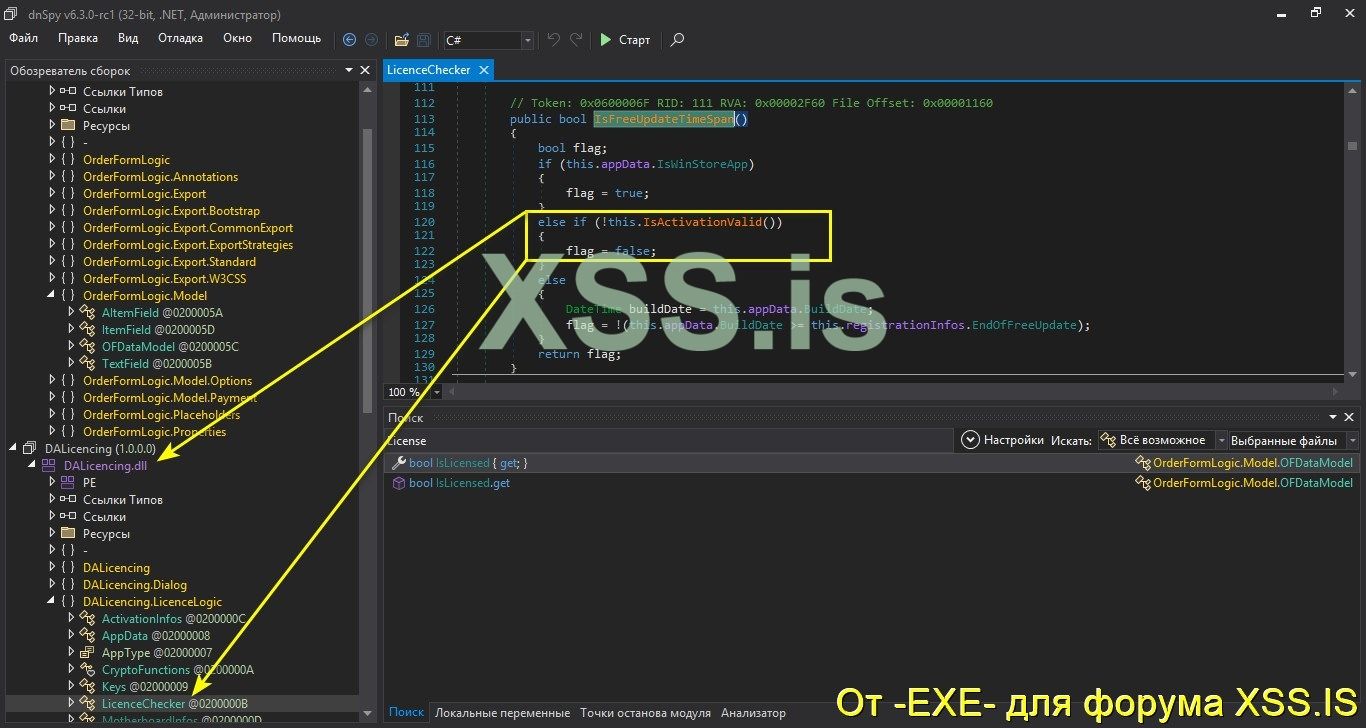Click the navigate back arrow in toolbar
This screenshot has height=728, width=1366.
pos(349,40)
